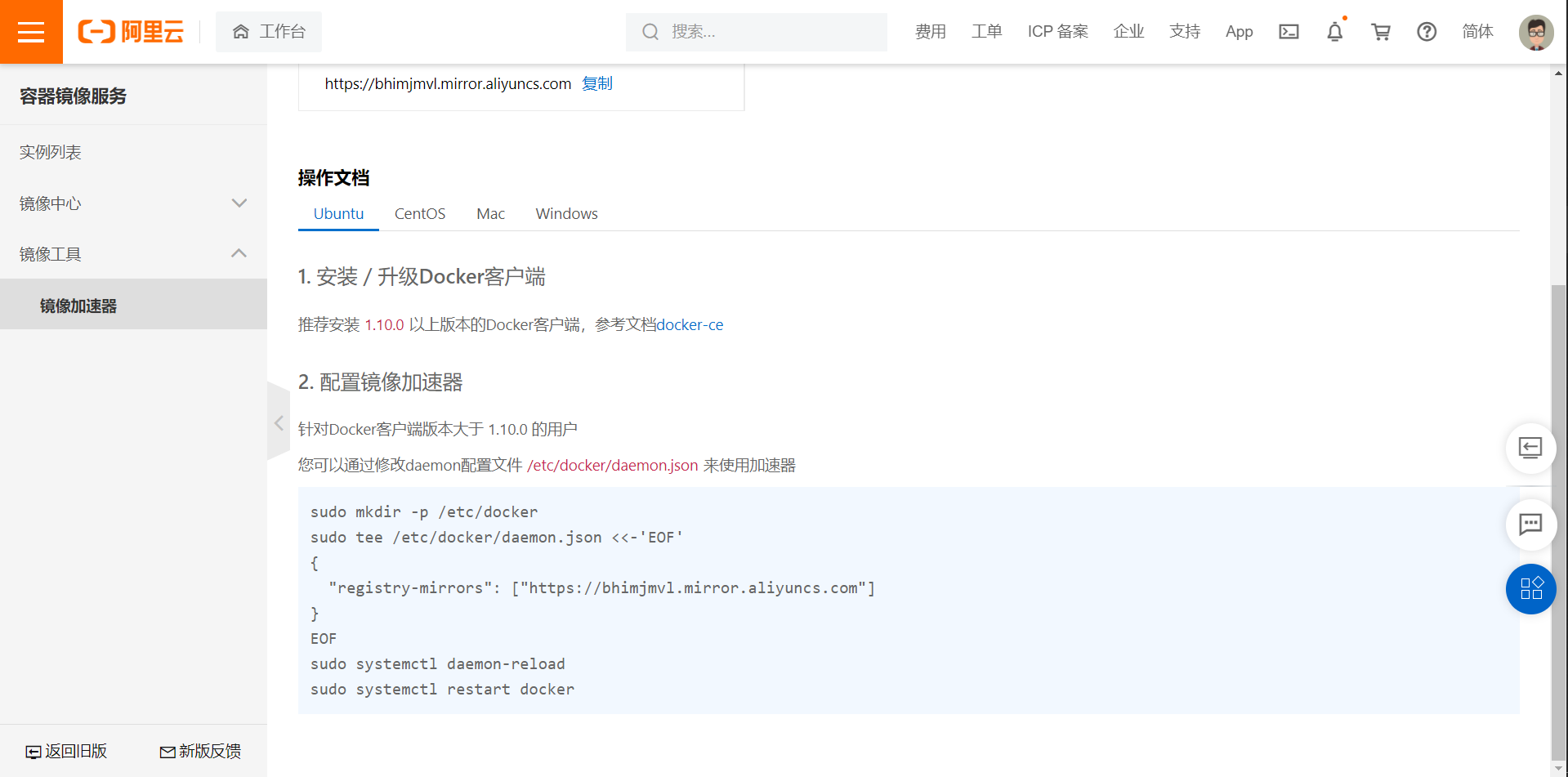This screenshot has height=777, width=1568.
Task: Open the floating chat message icon
Action: [x=1530, y=524]
